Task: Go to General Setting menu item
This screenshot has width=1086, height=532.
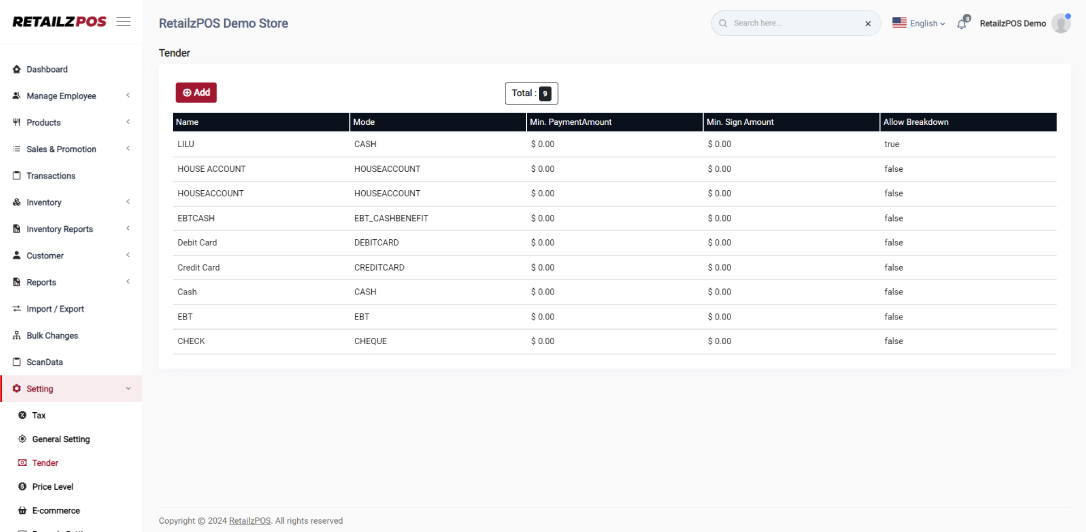Action: point(60,439)
